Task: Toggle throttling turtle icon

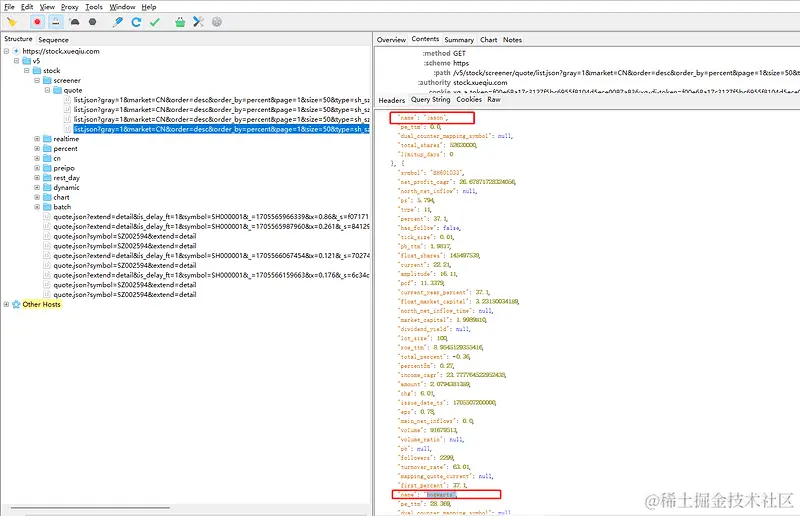Action: 74,22
